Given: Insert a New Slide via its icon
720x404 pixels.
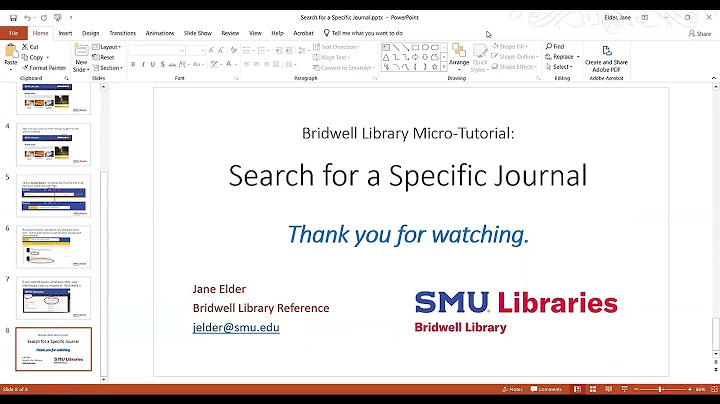Looking at the screenshot, I should [x=81, y=50].
